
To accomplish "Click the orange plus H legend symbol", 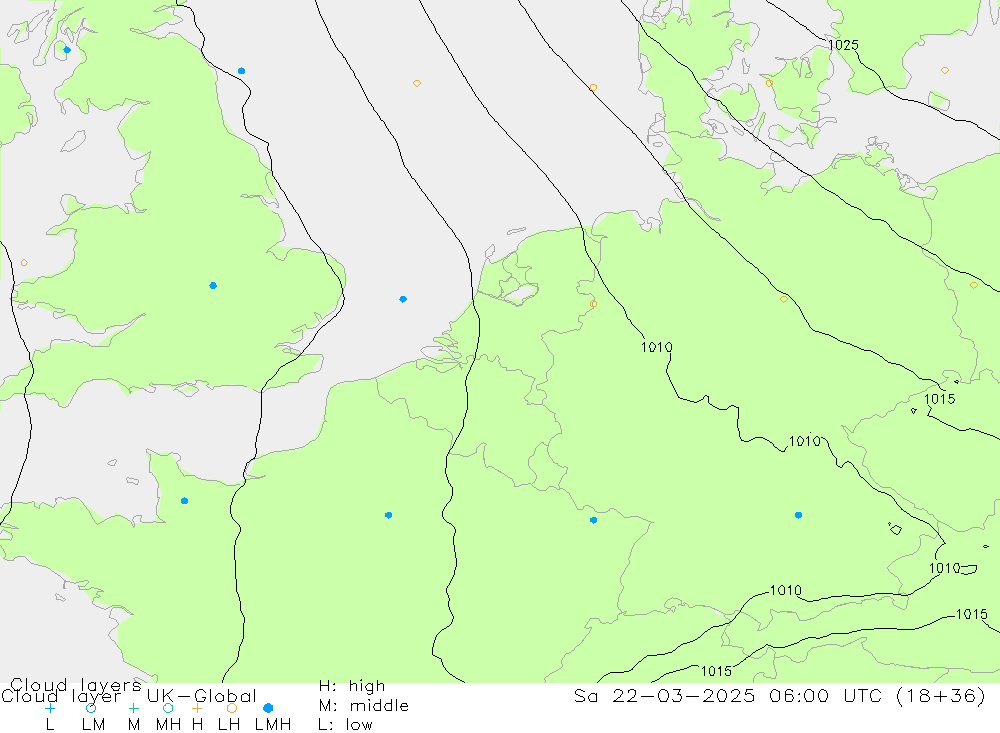I will pos(197,708).
